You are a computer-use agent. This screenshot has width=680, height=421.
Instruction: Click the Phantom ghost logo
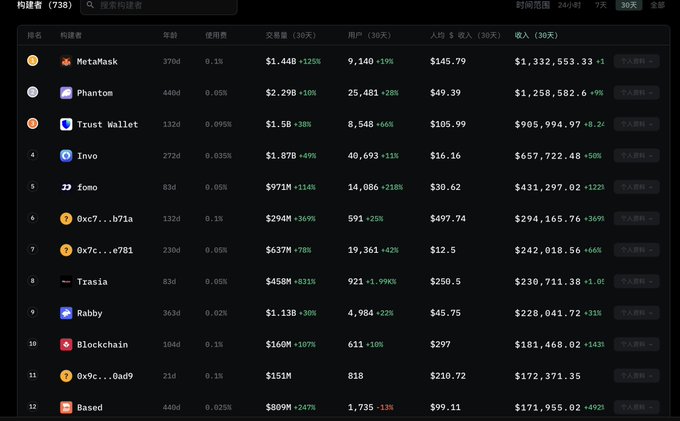[x=66, y=93]
